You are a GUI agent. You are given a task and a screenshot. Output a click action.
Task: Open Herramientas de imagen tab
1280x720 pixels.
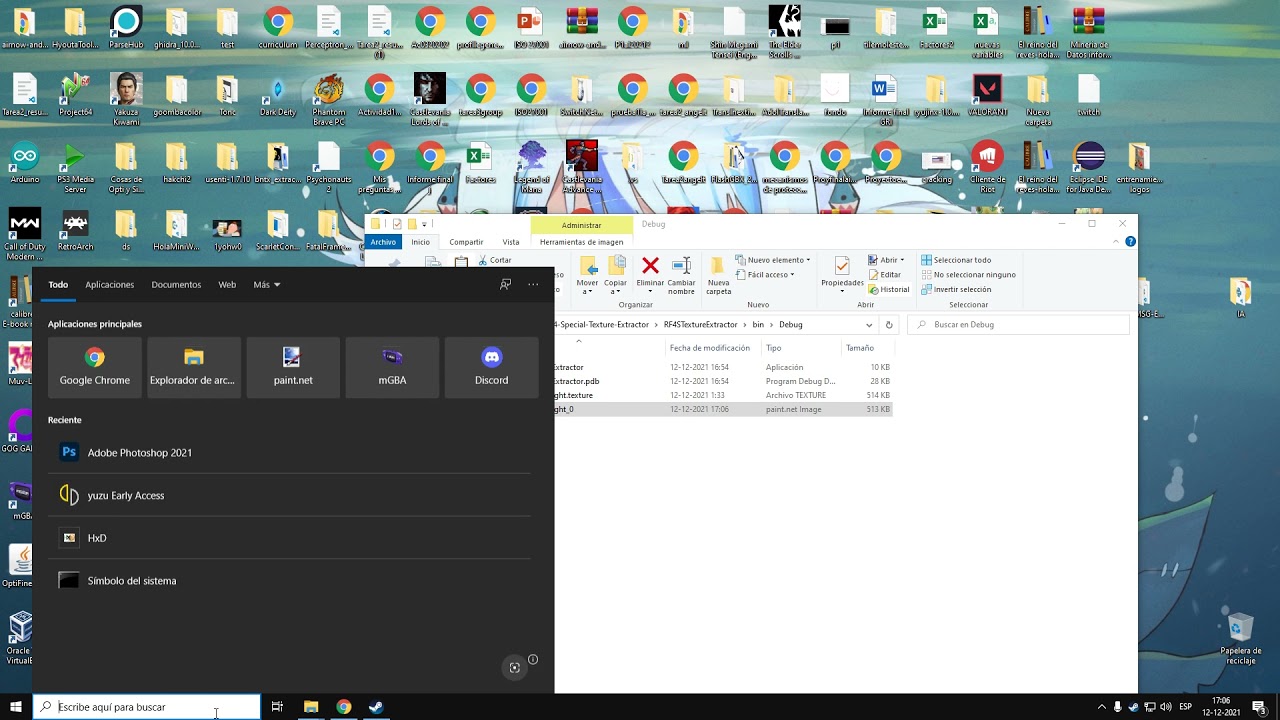click(x=581, y=242)
